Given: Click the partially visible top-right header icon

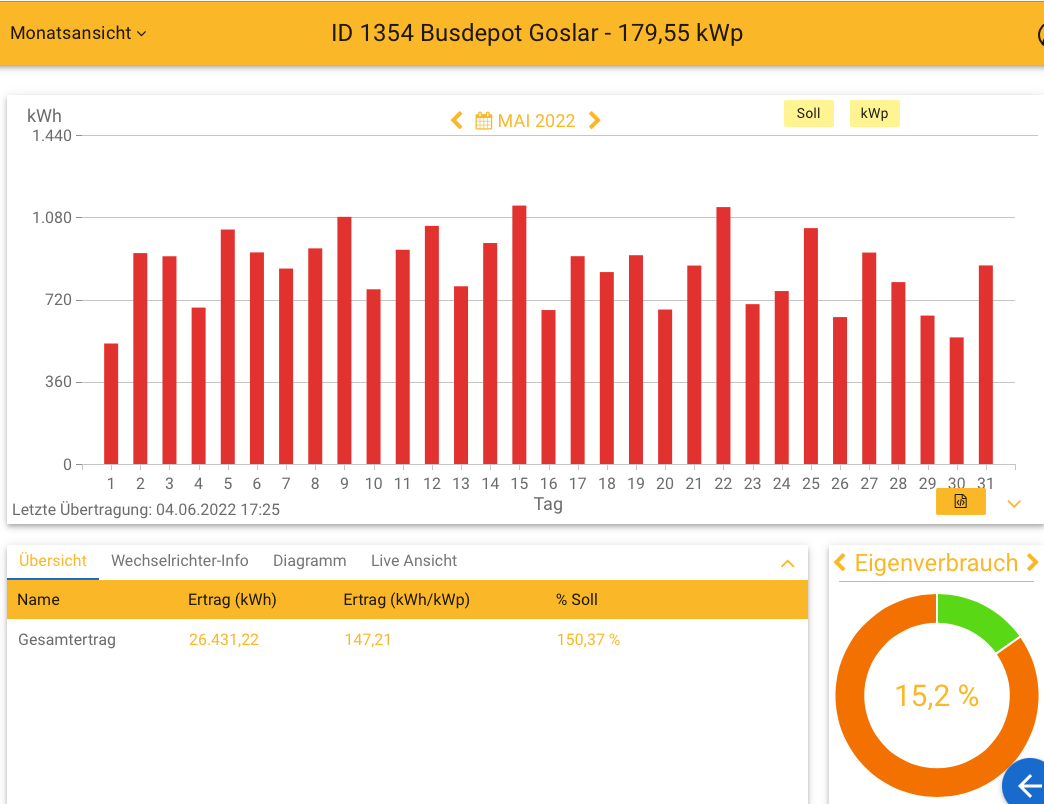Looking at the screenshot, I should click(1040, 33).
